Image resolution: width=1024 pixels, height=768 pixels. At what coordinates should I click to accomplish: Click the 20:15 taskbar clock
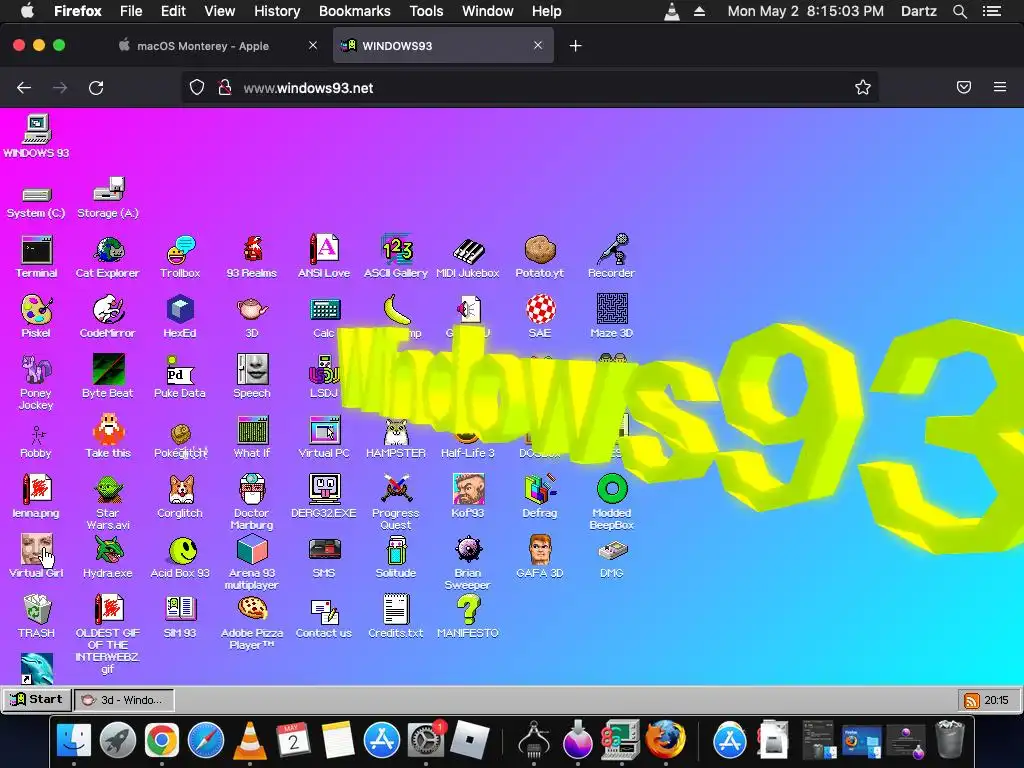pos(997,700)
